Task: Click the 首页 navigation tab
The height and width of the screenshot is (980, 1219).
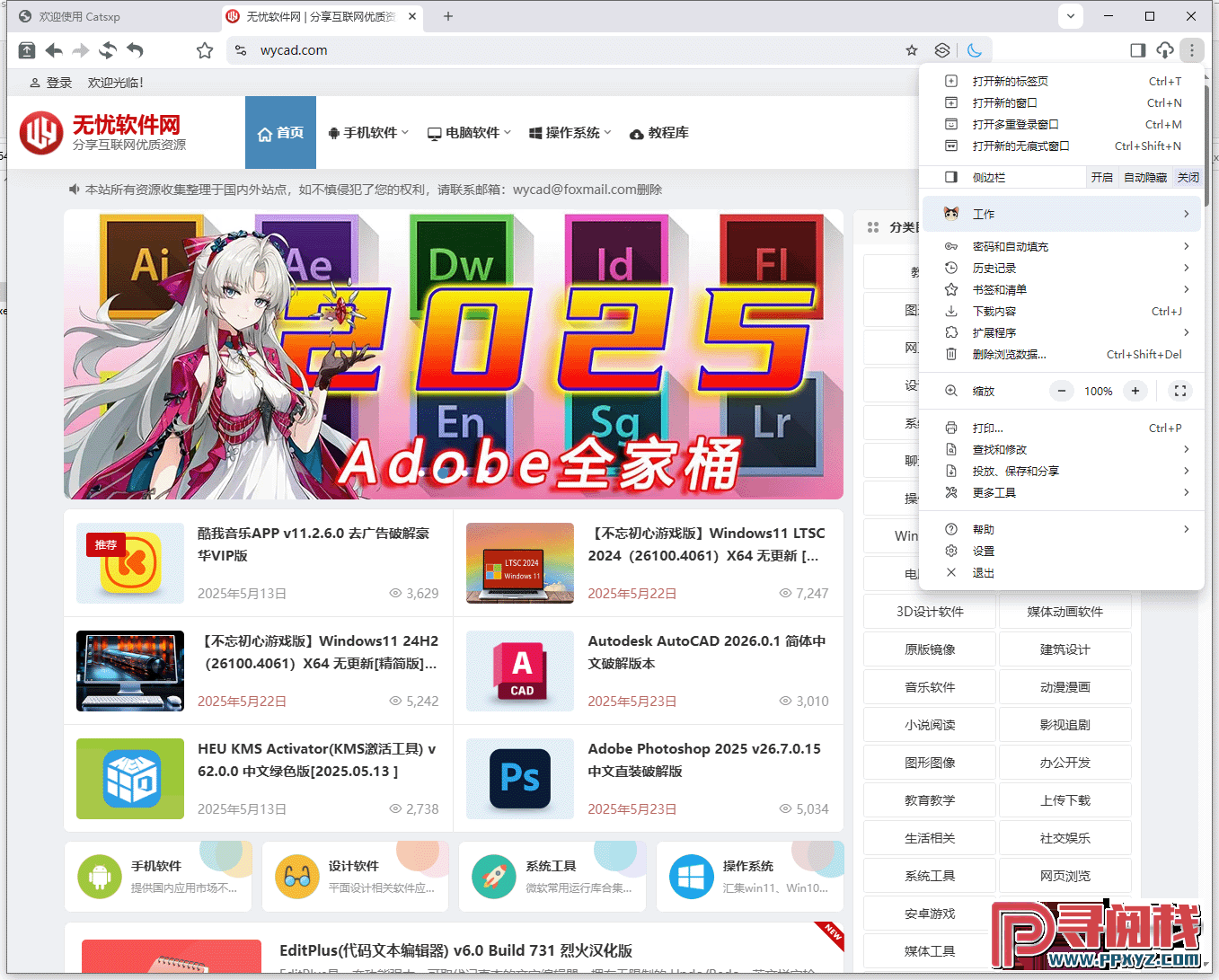Action: coord(280,133)
